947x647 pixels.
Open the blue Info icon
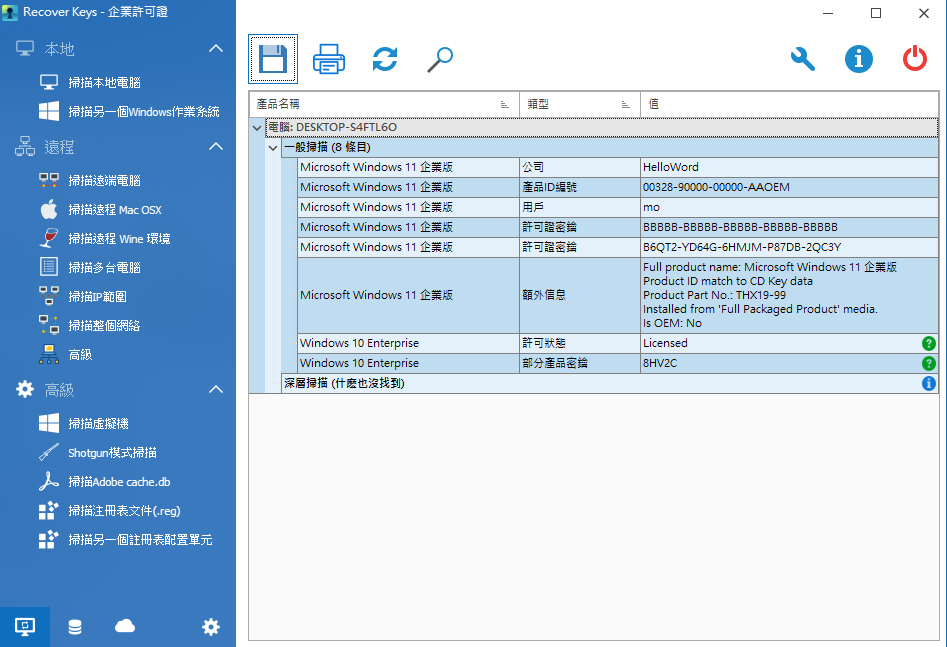click(x=858, y=59)
